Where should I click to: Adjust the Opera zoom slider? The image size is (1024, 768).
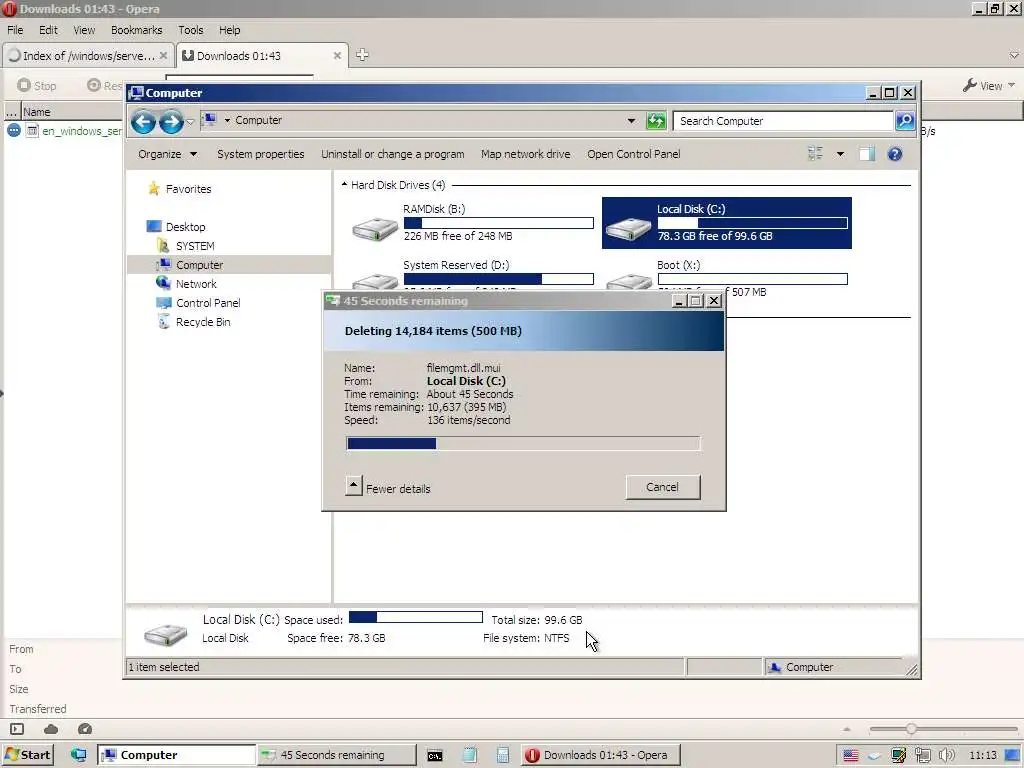[910, 729]
